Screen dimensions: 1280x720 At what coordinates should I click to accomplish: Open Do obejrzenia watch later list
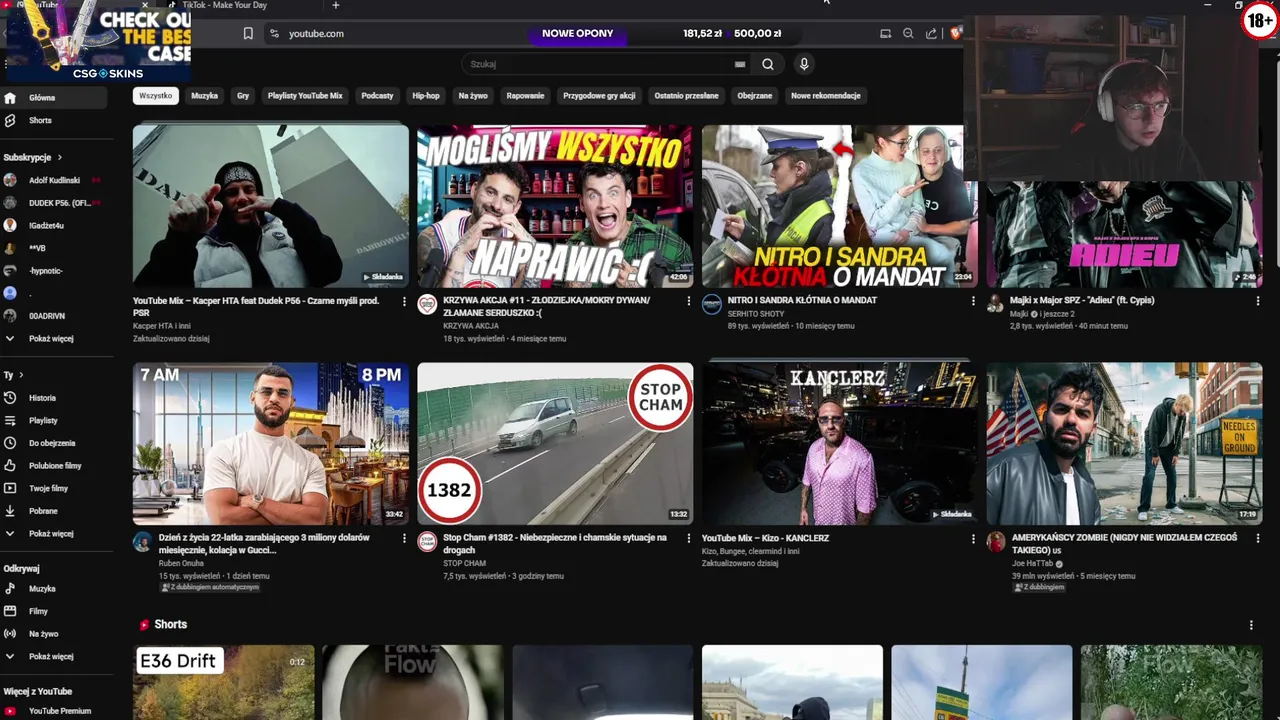54,443
